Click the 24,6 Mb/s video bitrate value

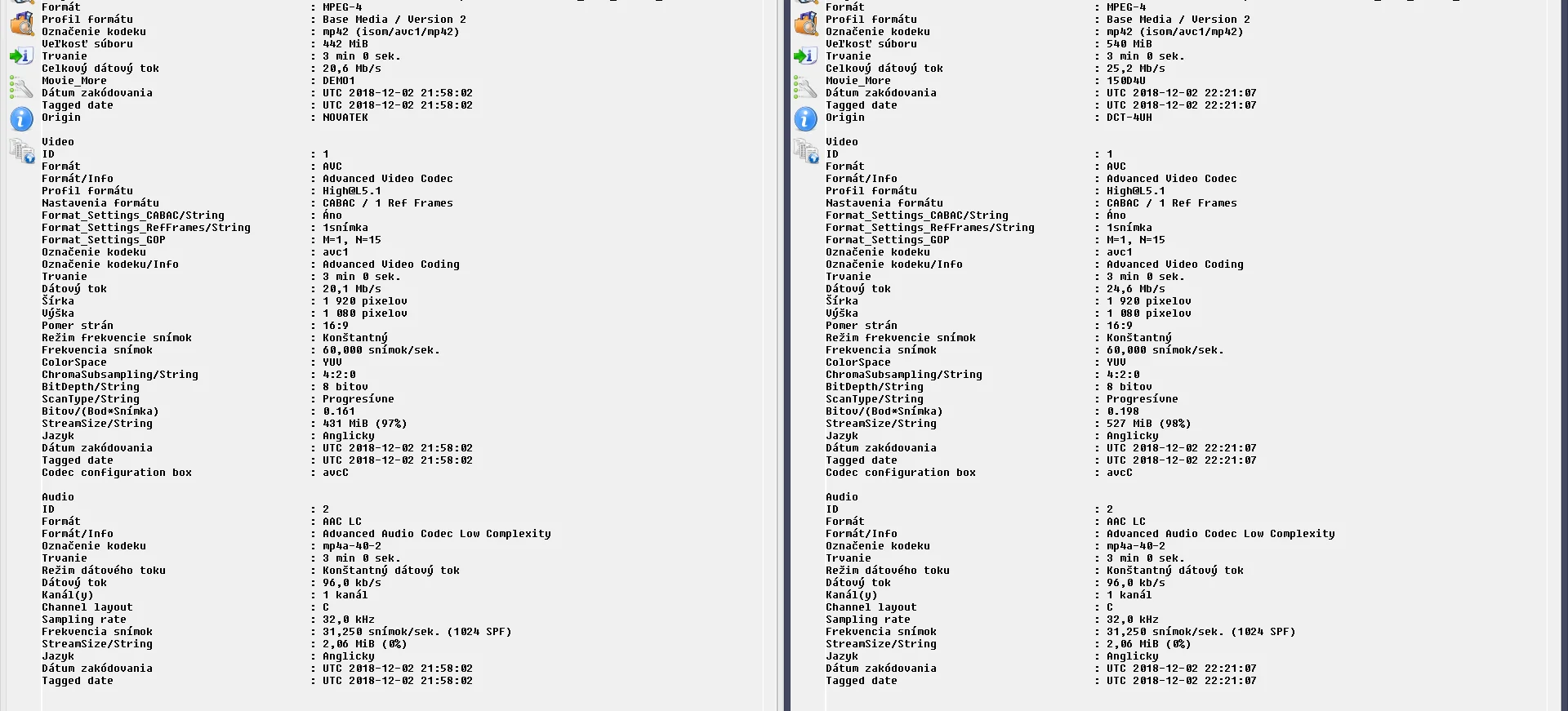(x=1135, y=289)
